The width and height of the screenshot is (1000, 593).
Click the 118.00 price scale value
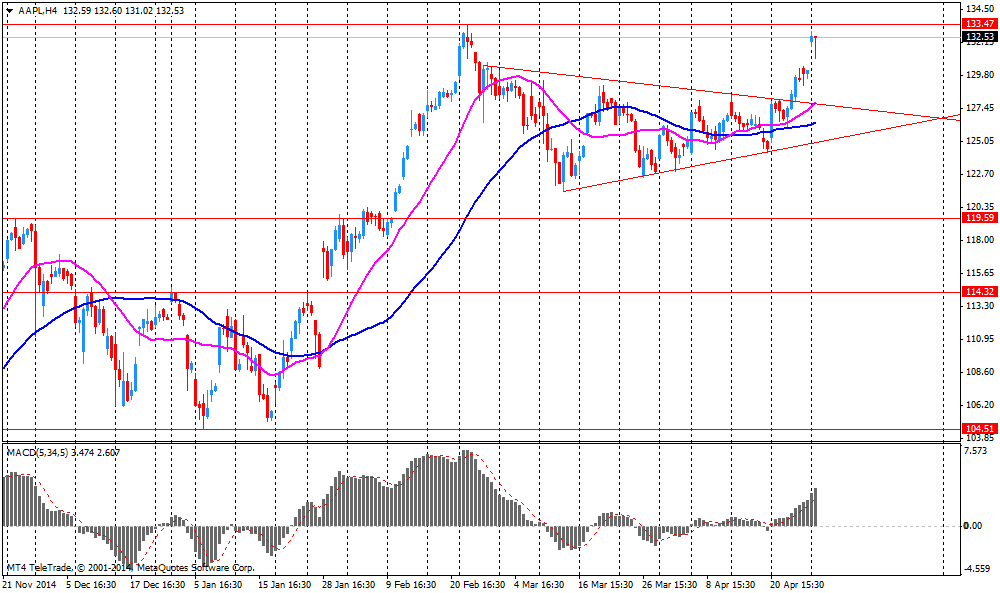pos(980,240)
